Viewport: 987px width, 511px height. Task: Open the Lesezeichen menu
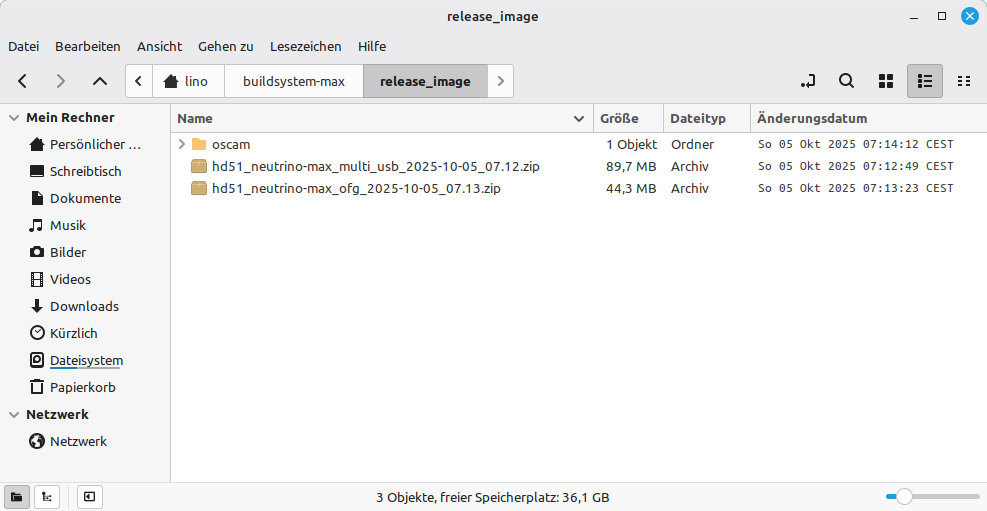coord(305,46)
